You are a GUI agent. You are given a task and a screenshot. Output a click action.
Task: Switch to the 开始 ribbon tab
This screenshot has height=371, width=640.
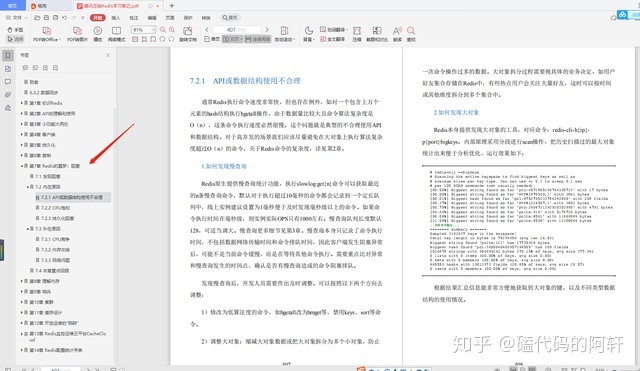click(98, 18)
